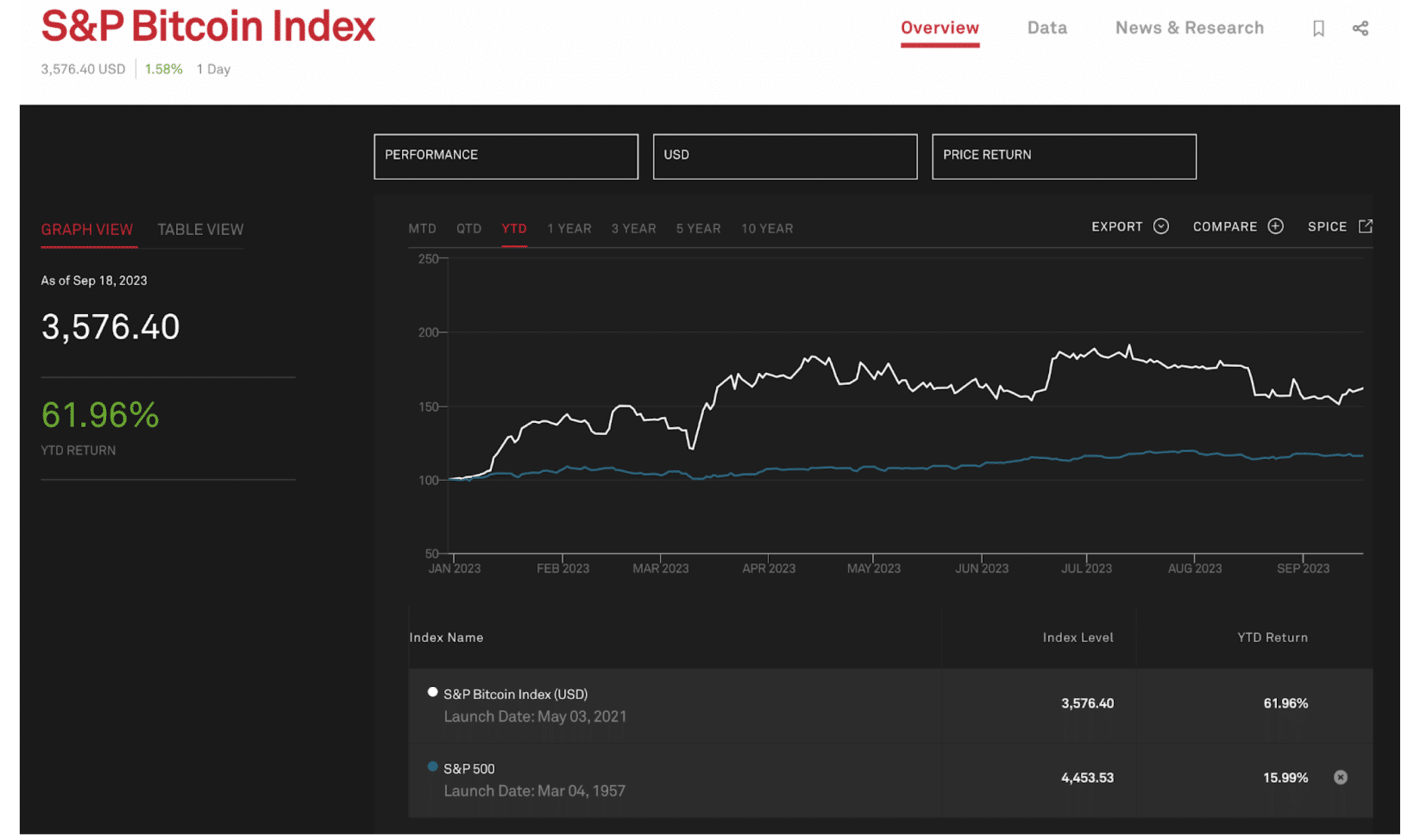Open SPICE external link icon
The width and height of the screenshot is (1419, 840).
tap(1365, 226)
